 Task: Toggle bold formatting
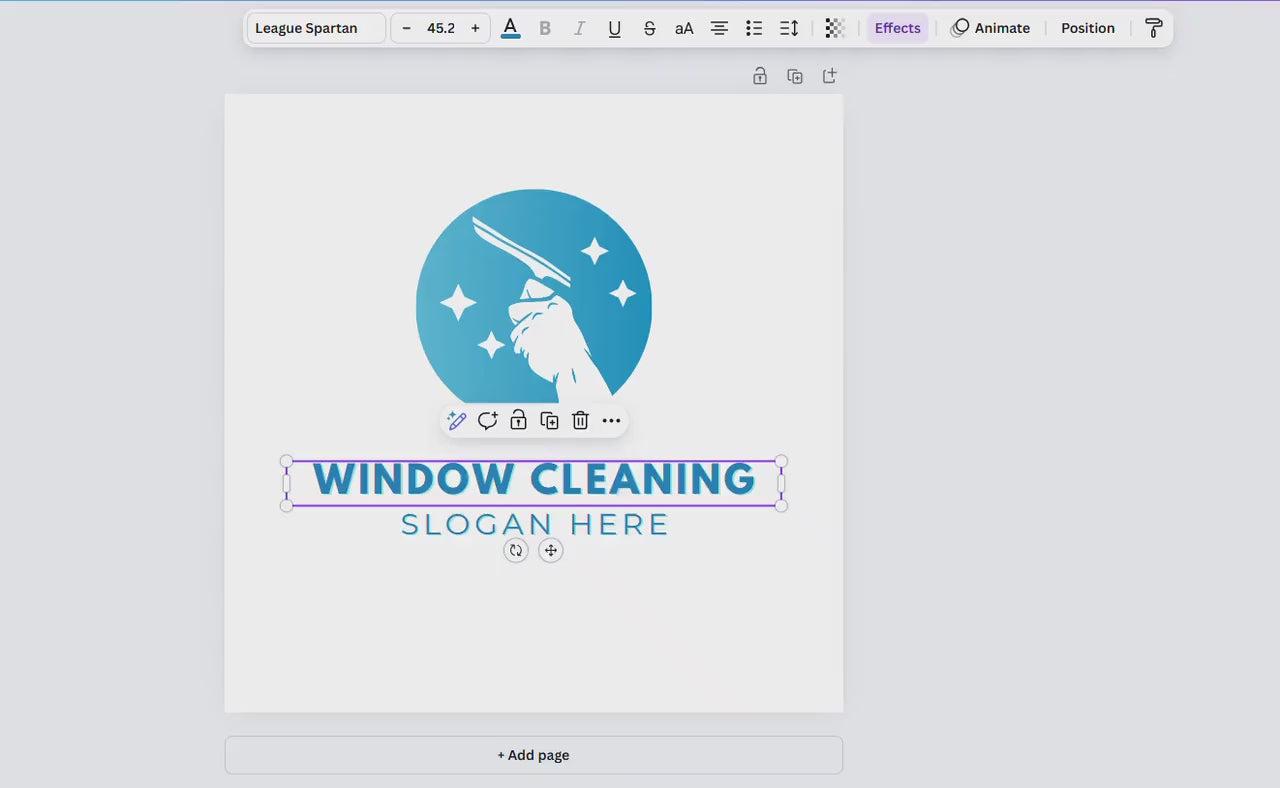[x=545, y=28]
